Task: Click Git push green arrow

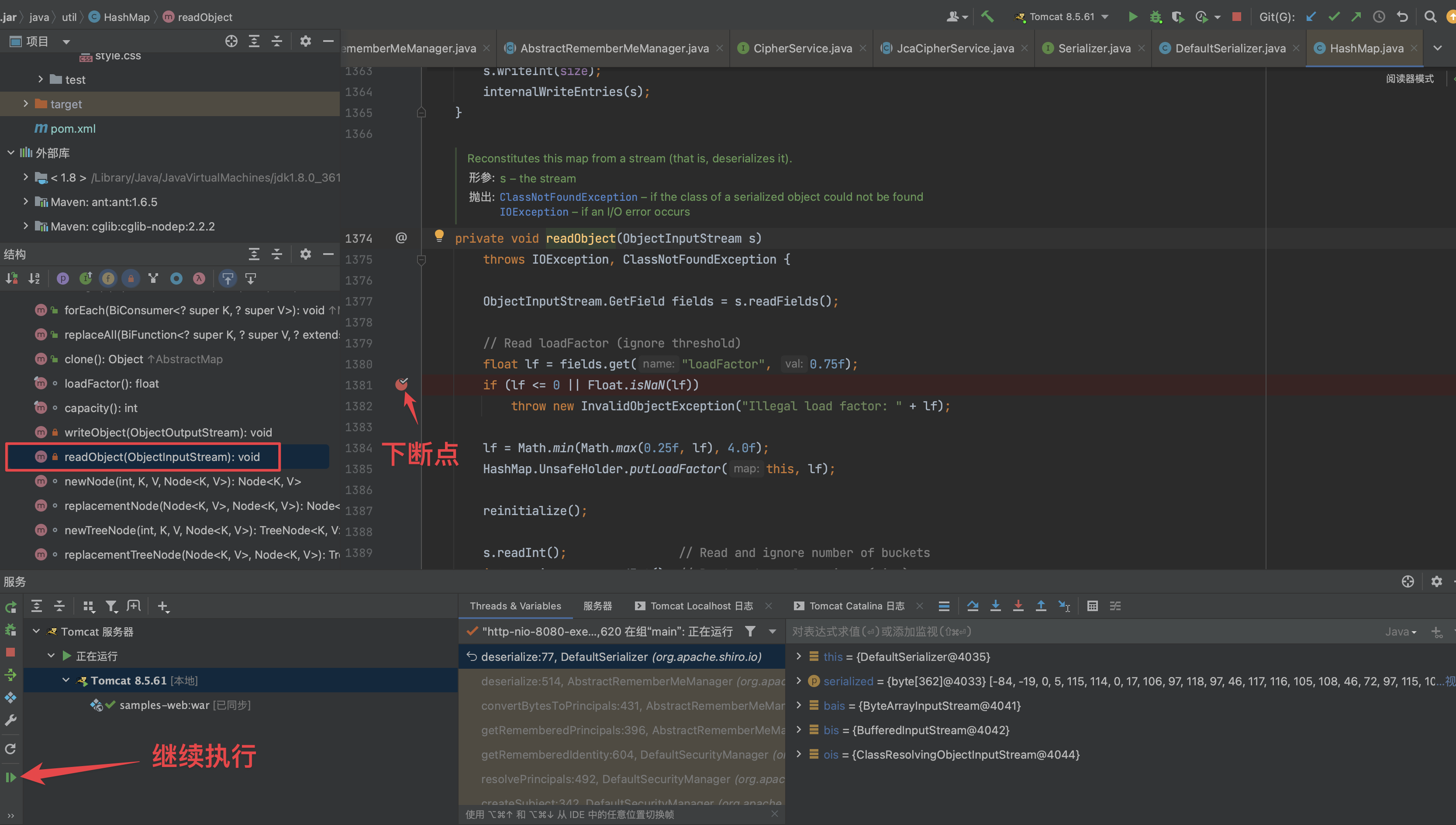Action: pos(1356,17)
